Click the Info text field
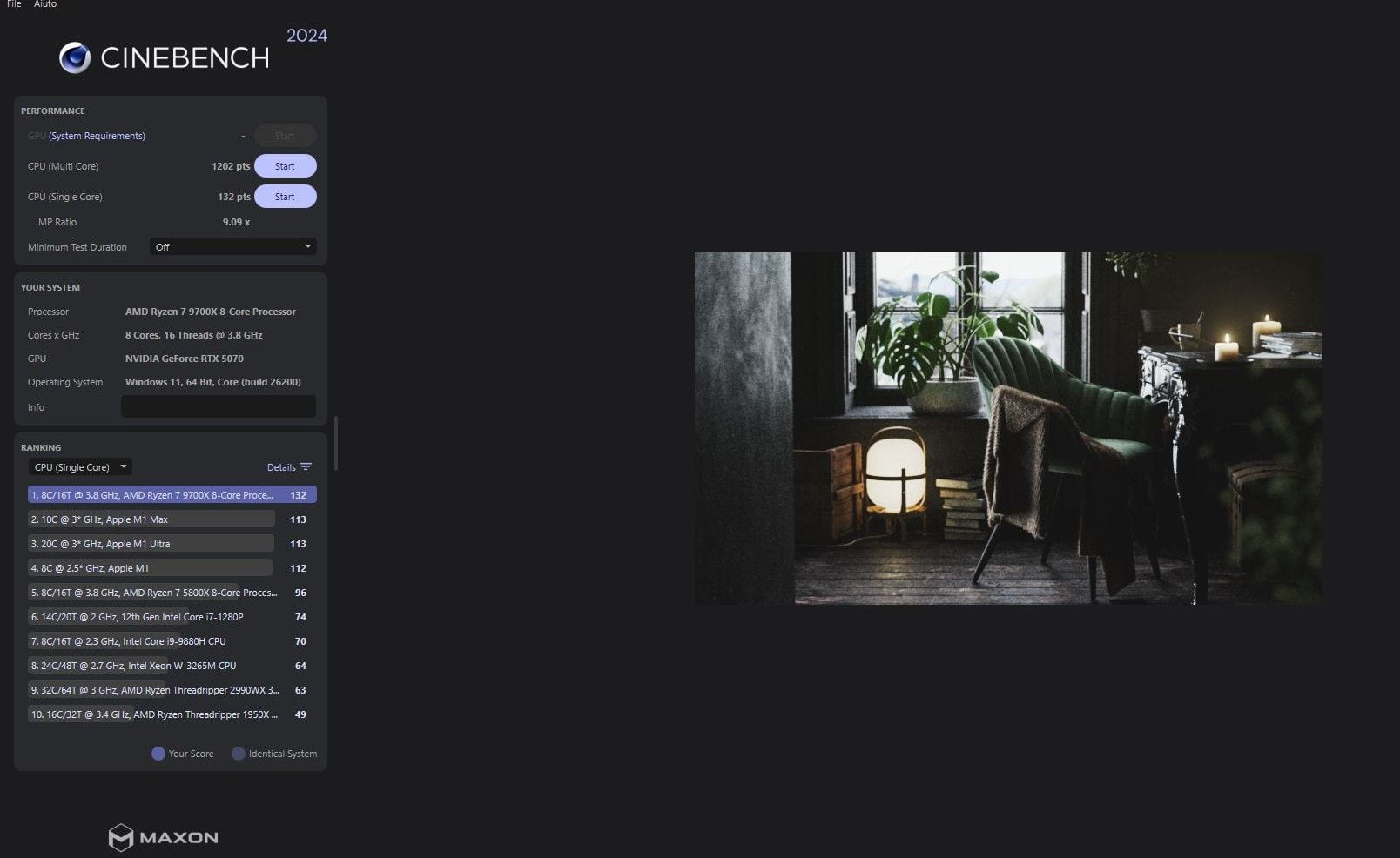The width and height of the screenshot is (1400, 858). tap(219, 406)
